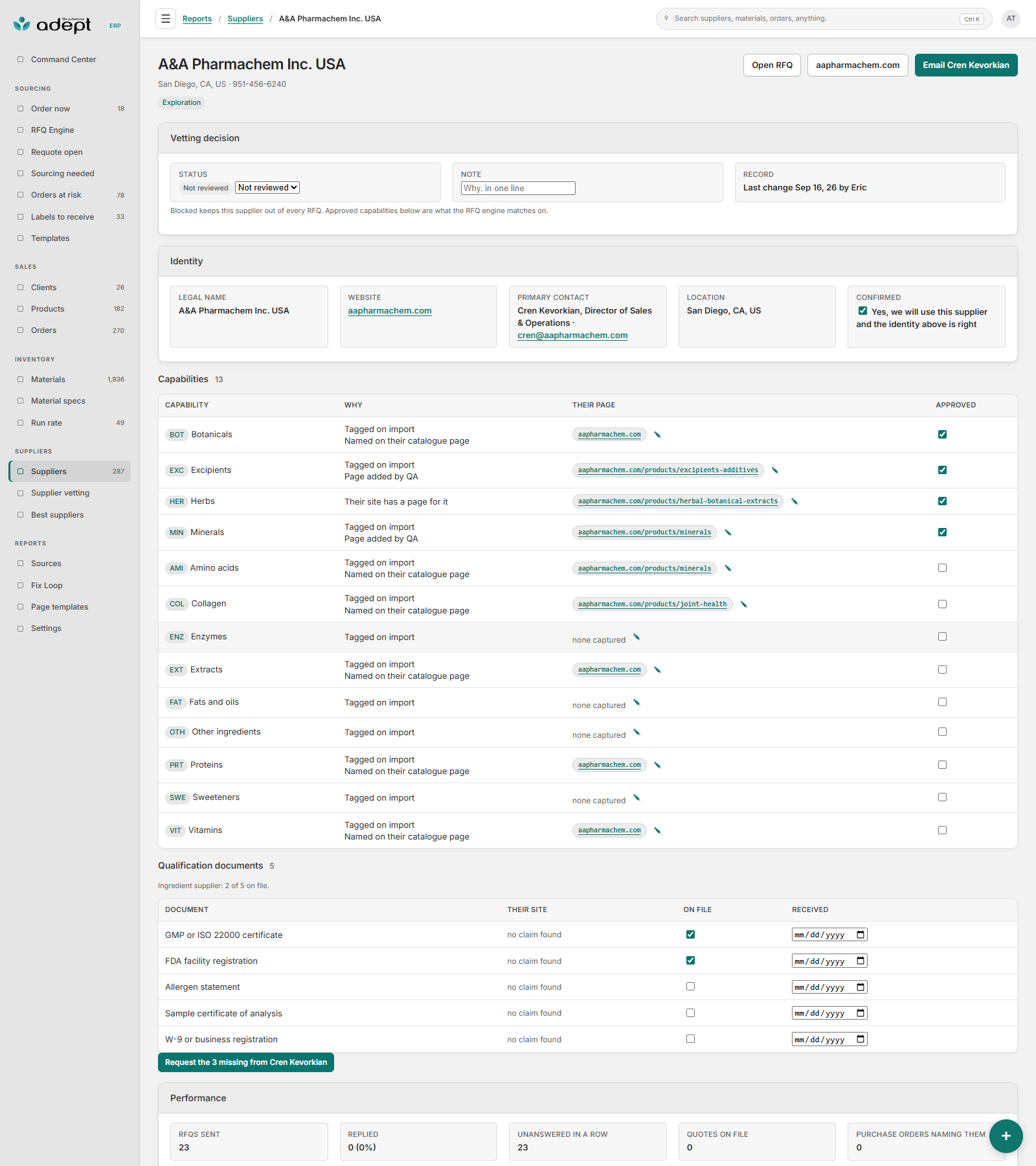Focus the search suppliers box
This screenshot has height=1166, width=1036.
tap(824, 19)
